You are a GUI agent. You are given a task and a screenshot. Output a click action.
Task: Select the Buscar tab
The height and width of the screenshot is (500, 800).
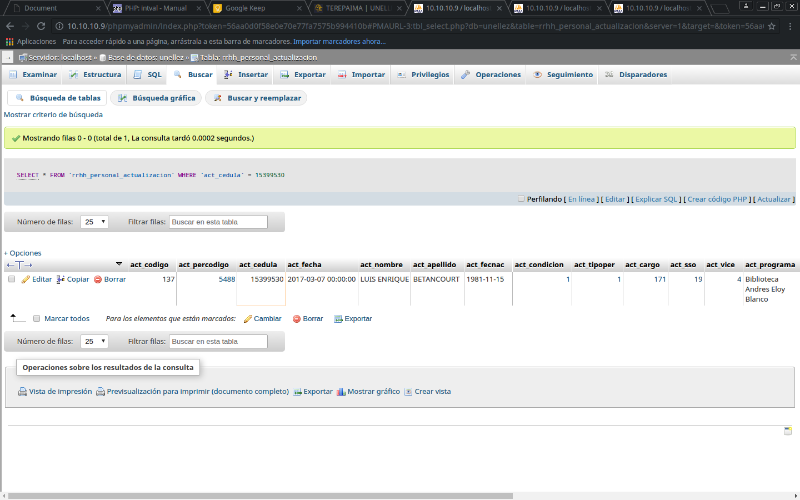(x=193, y=74)
